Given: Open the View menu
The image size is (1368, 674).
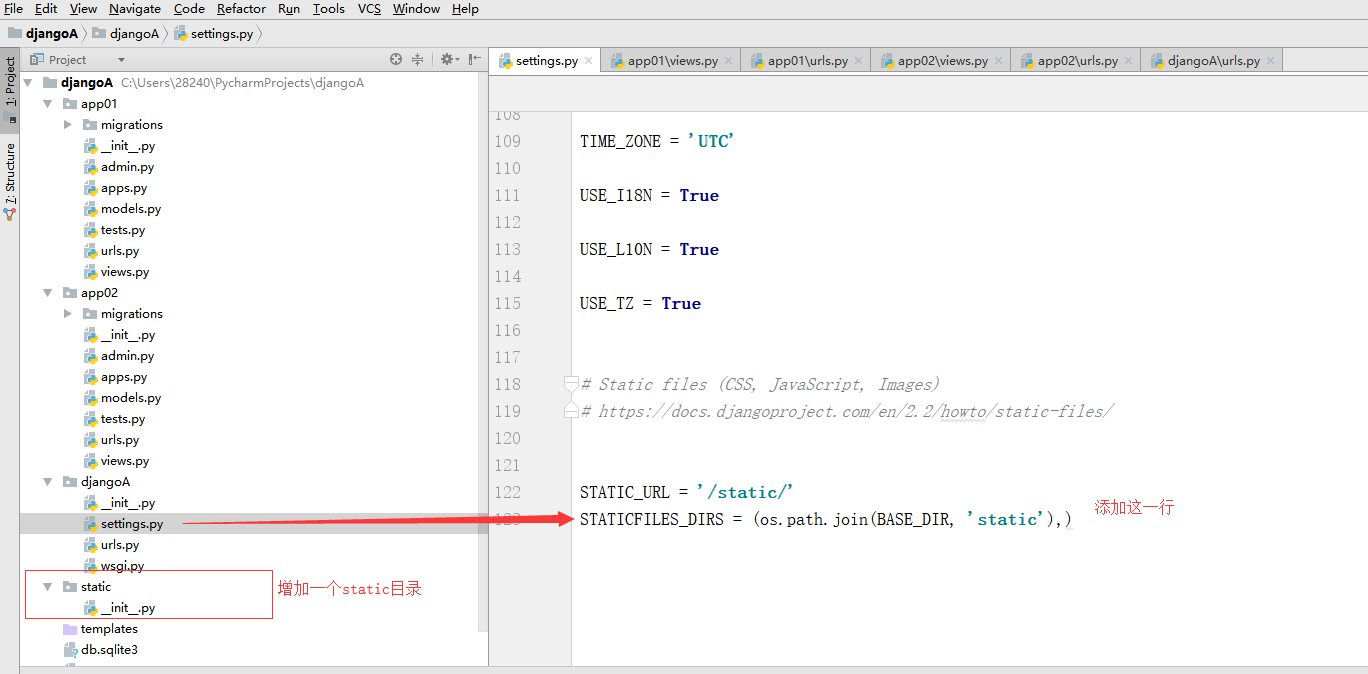Looking at the screenshot, I should 83,9.
